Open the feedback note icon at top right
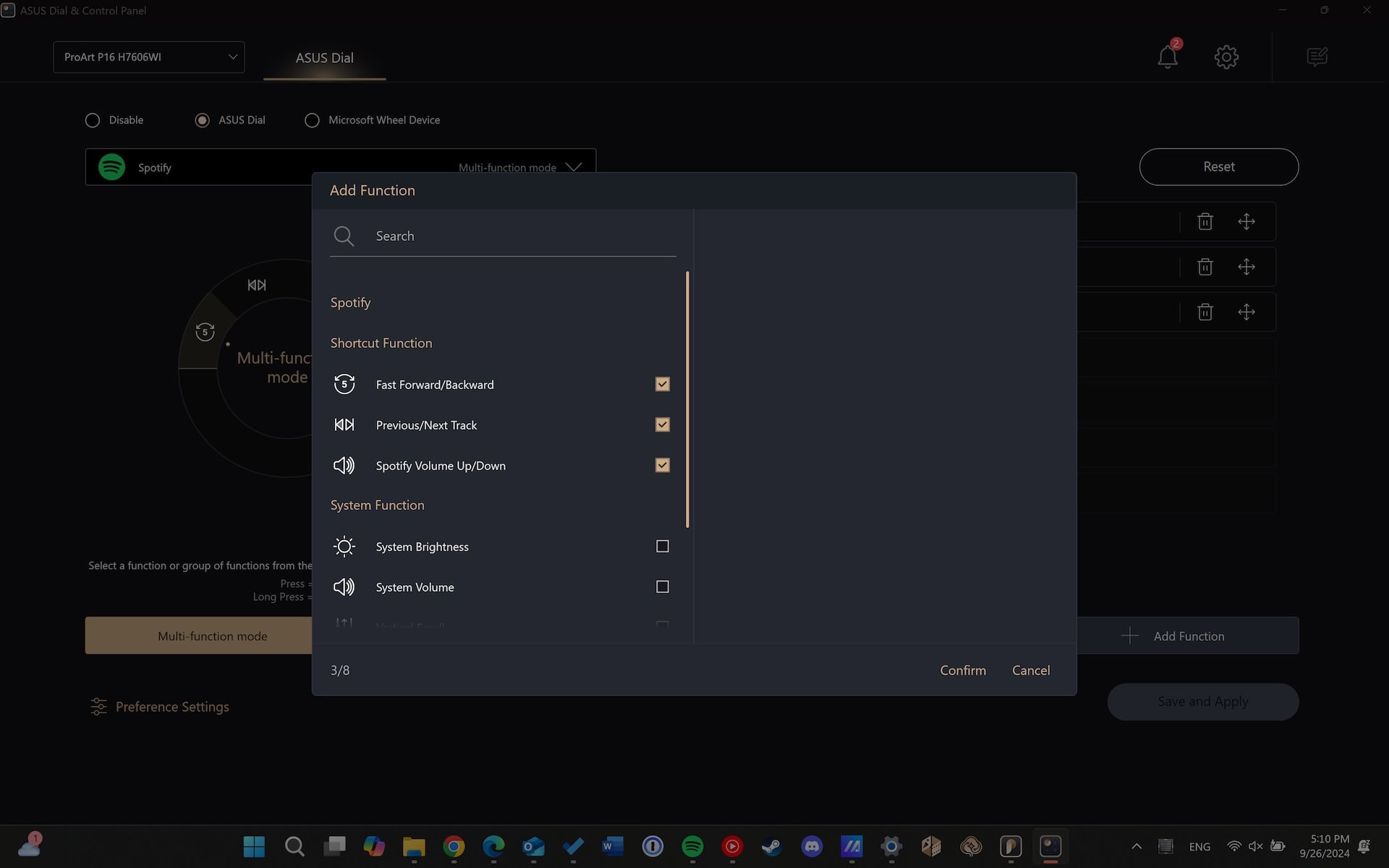This screenshot has width=1389, height=868. pyautogui.click(x=1317, y=56)
